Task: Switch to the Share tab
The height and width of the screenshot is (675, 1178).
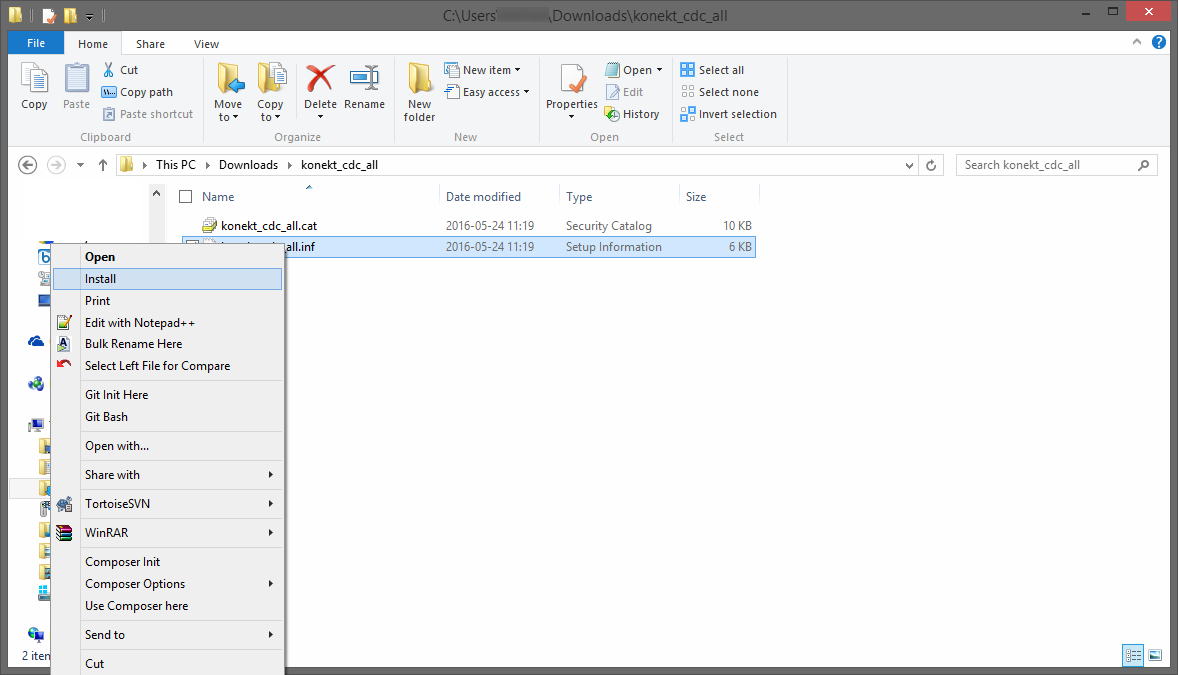Action: tap(150, 44)
